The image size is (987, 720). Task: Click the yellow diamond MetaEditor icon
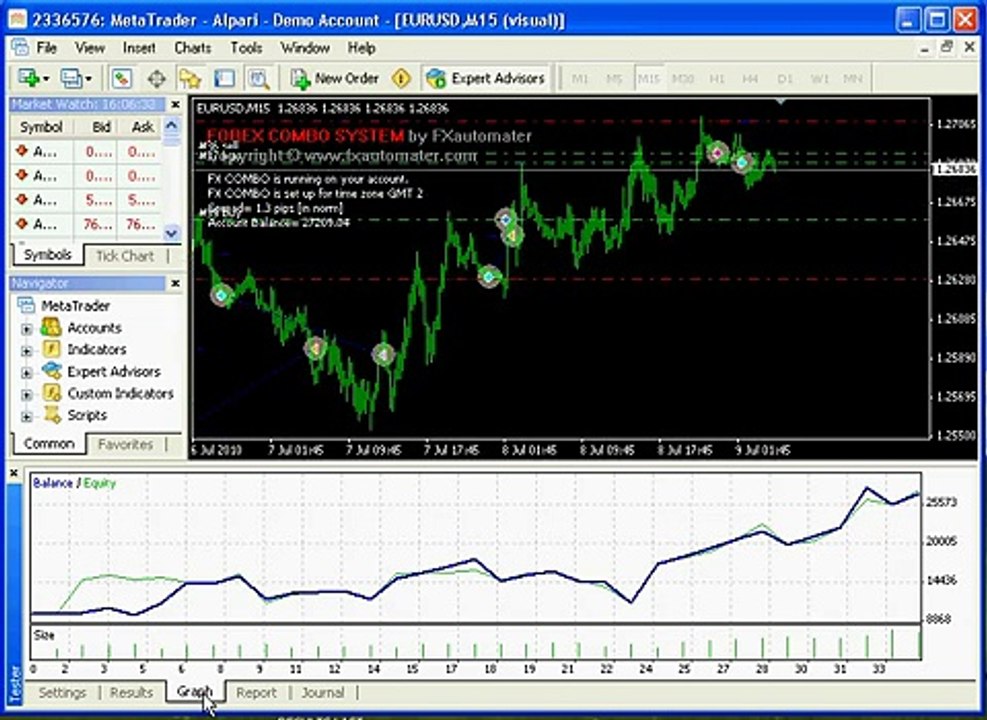point(401,79)
